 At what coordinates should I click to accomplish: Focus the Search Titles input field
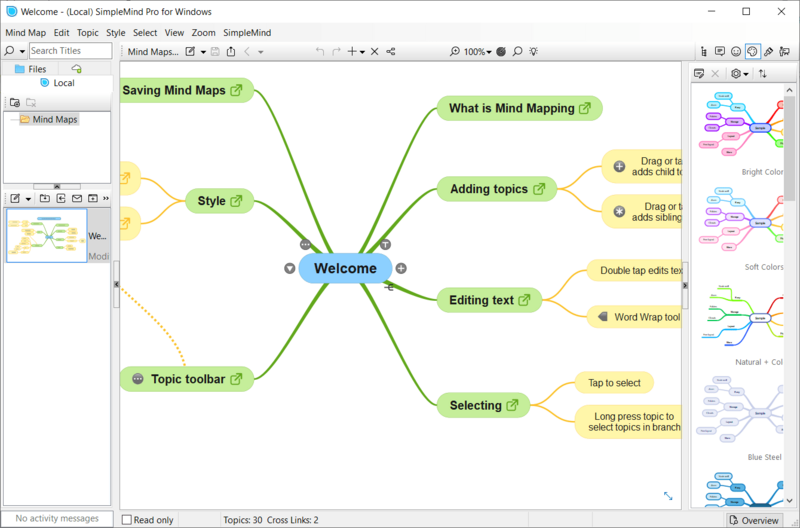tap(70, 51)
